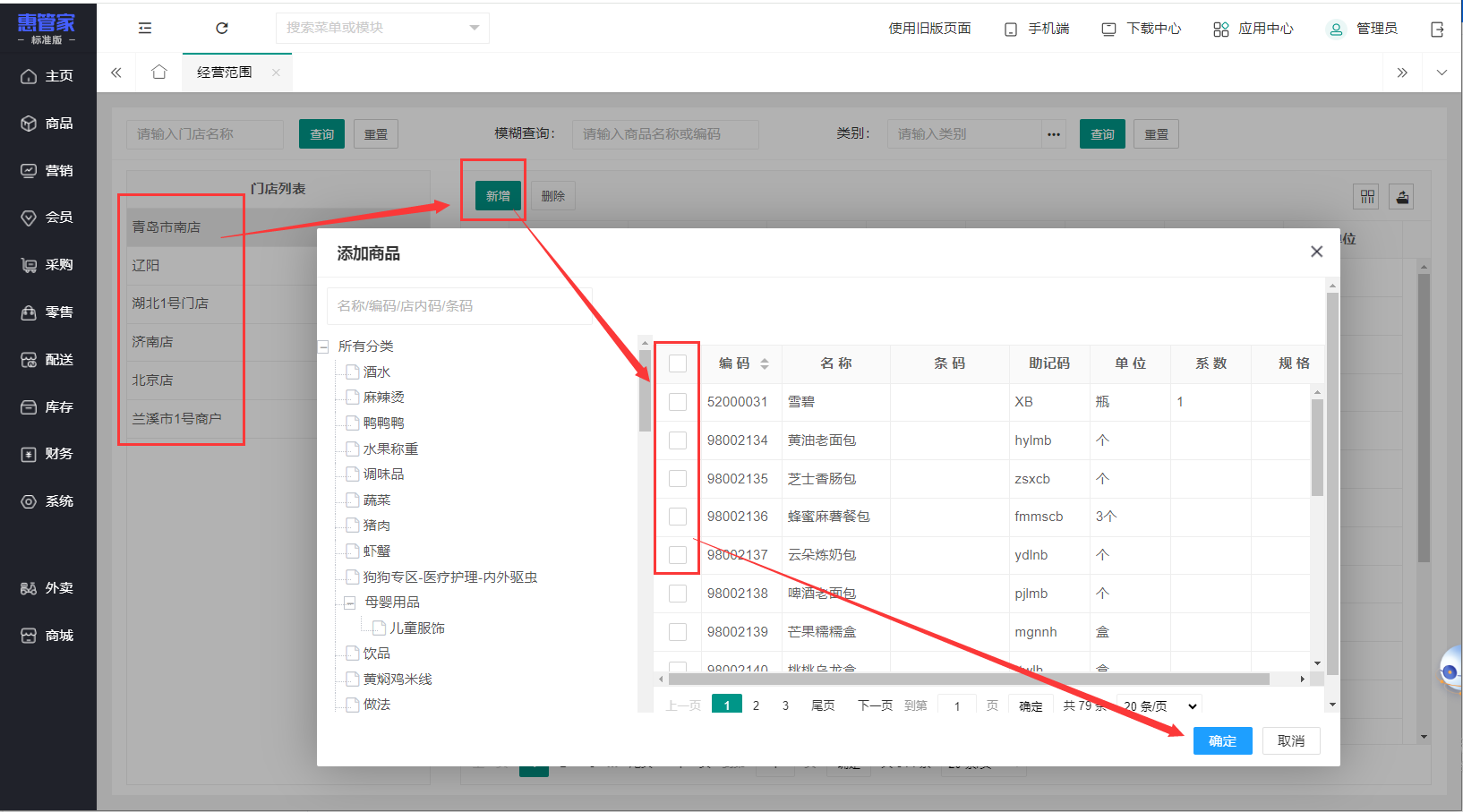Close the 经营范围 tab
This screenshot has width=1463, height=812.
tap(276, 73)
